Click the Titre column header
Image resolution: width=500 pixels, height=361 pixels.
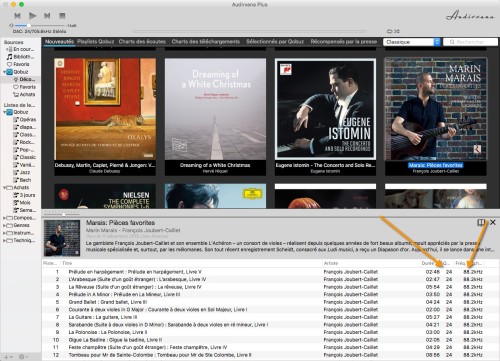point(67,263)
